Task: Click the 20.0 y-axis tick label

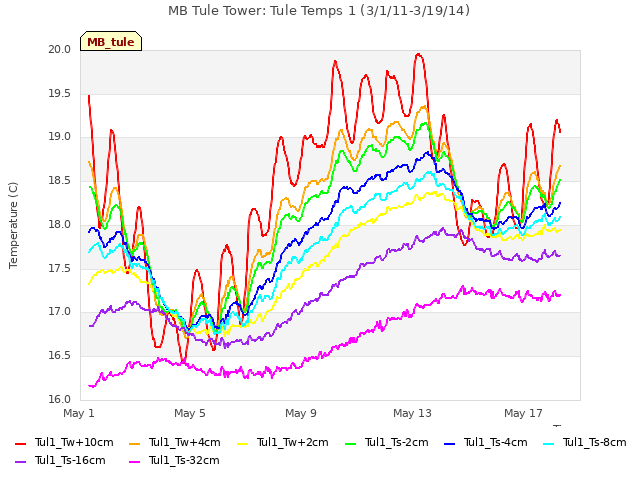Action: [x=60, y=49]
